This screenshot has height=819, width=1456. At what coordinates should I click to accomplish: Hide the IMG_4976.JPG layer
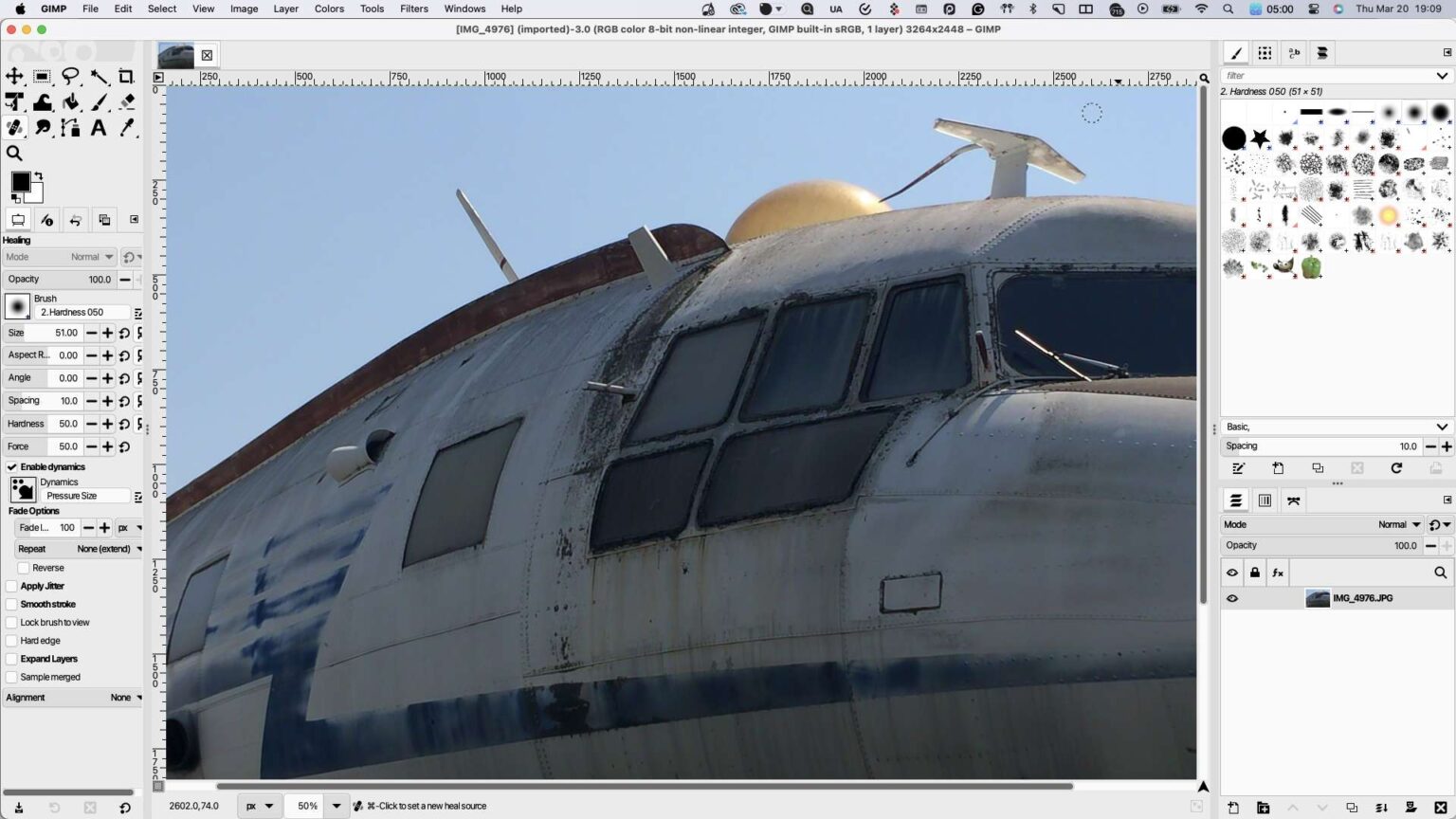[1232, 598]
